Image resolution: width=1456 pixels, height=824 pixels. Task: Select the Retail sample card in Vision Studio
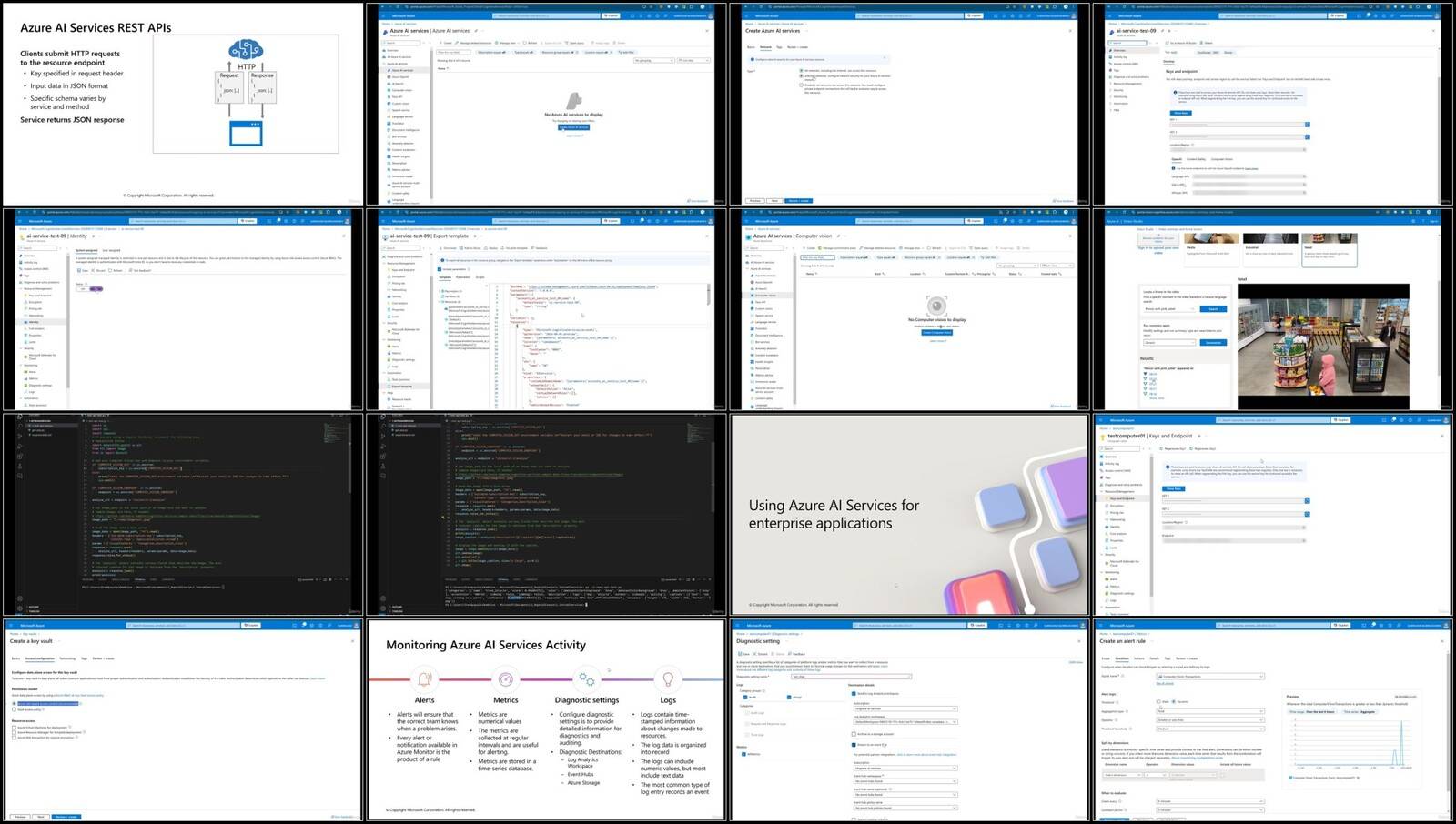[x=1330, y=249]
